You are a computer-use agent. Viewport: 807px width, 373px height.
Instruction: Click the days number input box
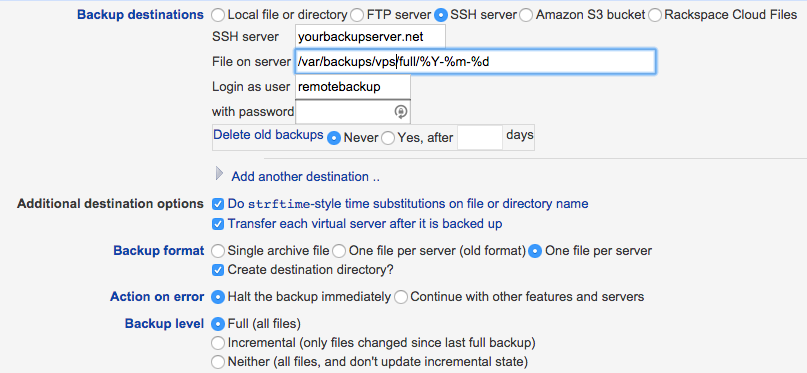[x=480, y=137]
